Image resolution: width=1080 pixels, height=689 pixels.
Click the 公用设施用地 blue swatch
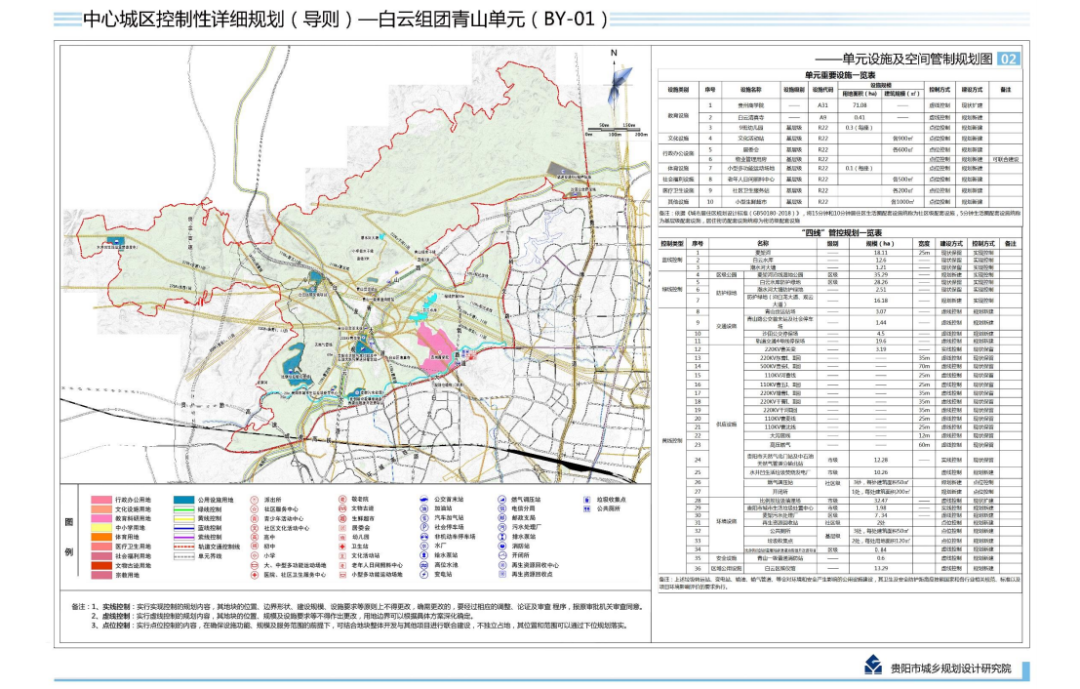[184, 500]
